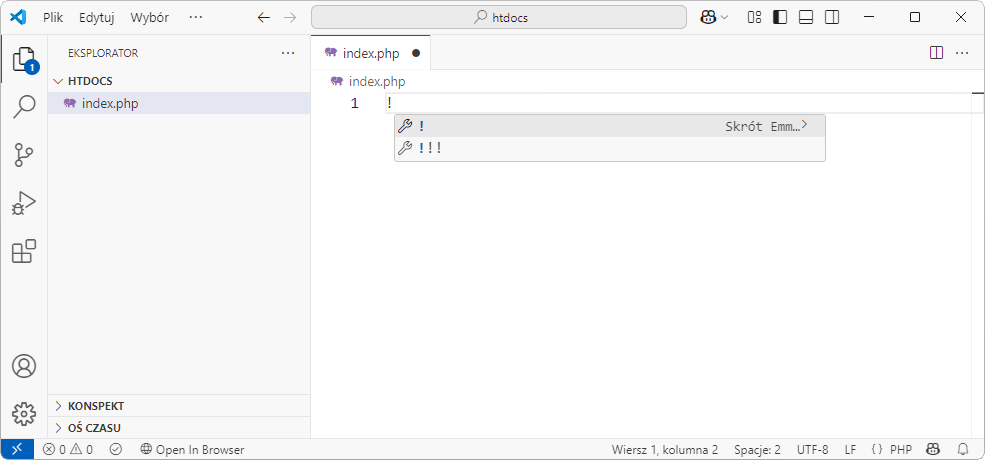The width and height of the screenshot is (985, 460).
Task: Open the Run and Debug view
Action: (x=23, y=203)
